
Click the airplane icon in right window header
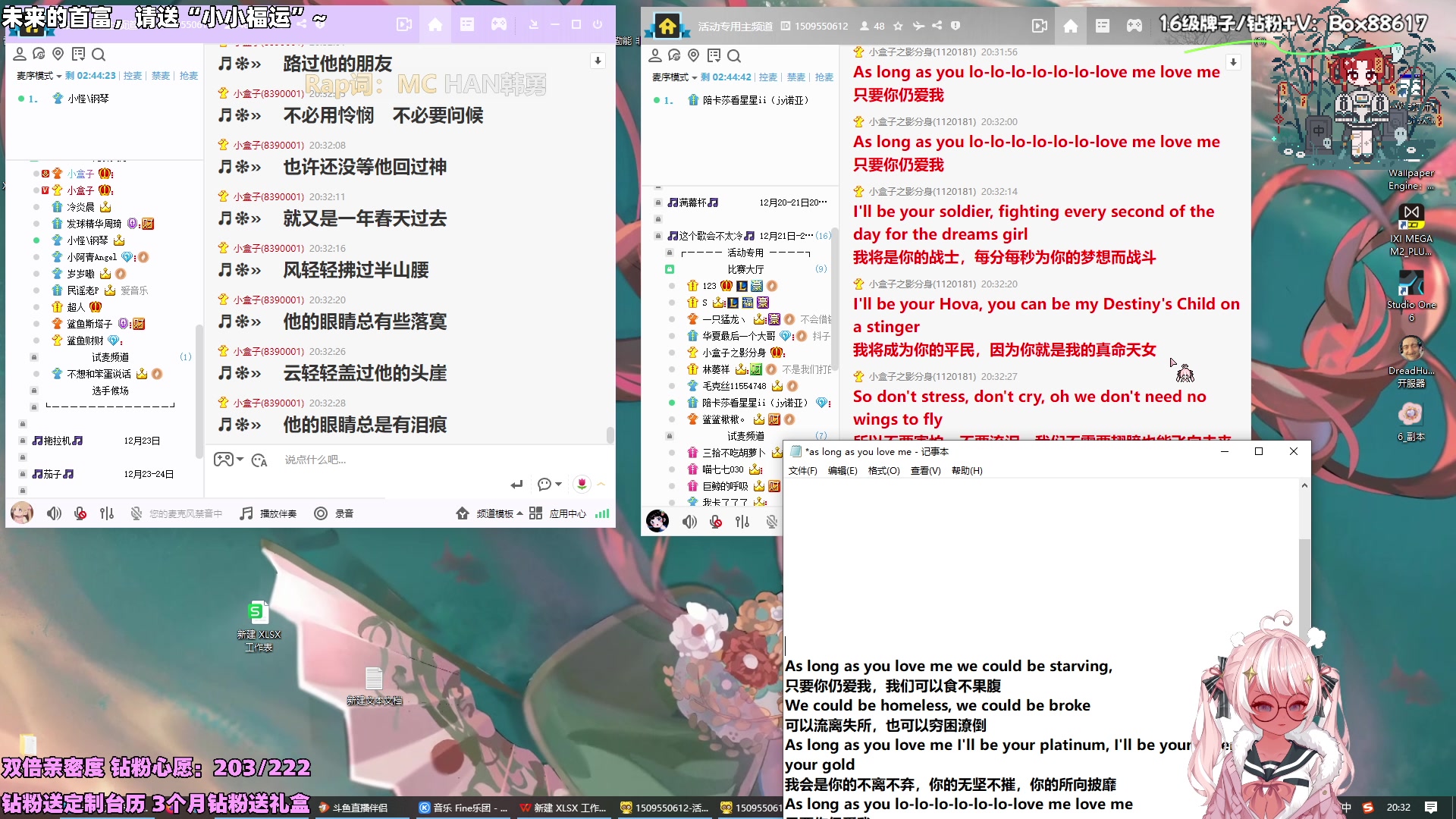pos(918,26)
